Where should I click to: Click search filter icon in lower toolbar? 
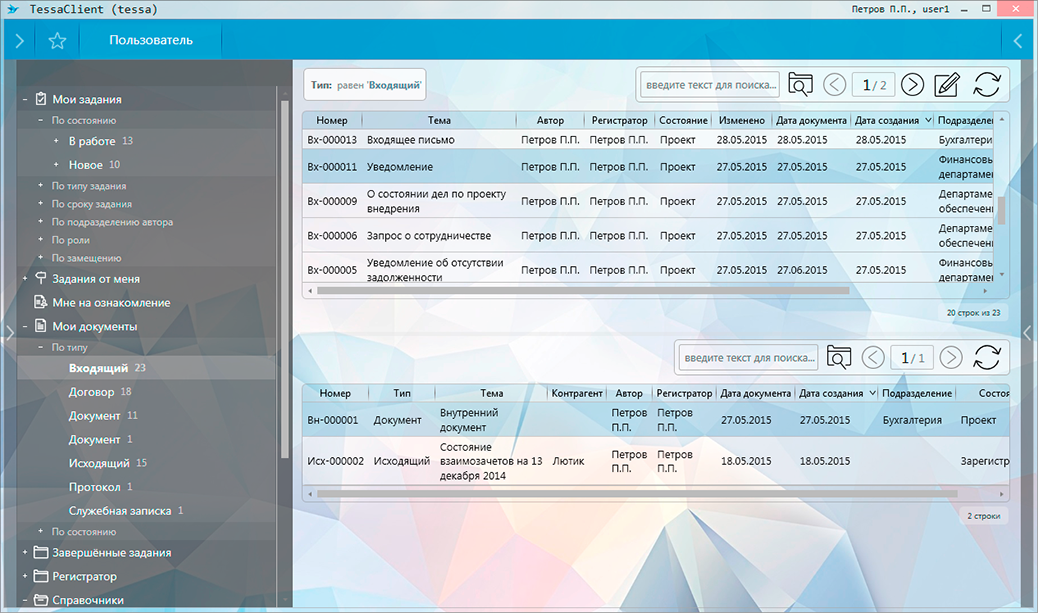tap(838, 357)
